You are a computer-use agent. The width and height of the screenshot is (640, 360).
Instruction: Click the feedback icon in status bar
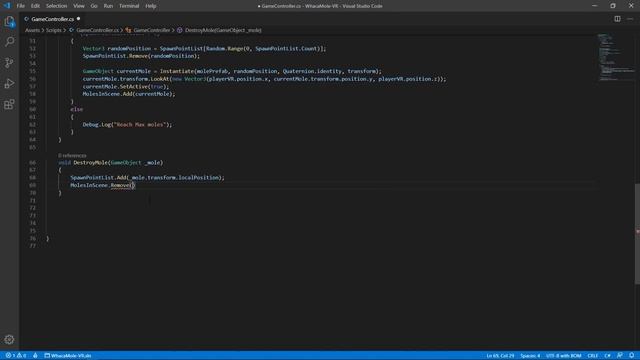(620, 356)
